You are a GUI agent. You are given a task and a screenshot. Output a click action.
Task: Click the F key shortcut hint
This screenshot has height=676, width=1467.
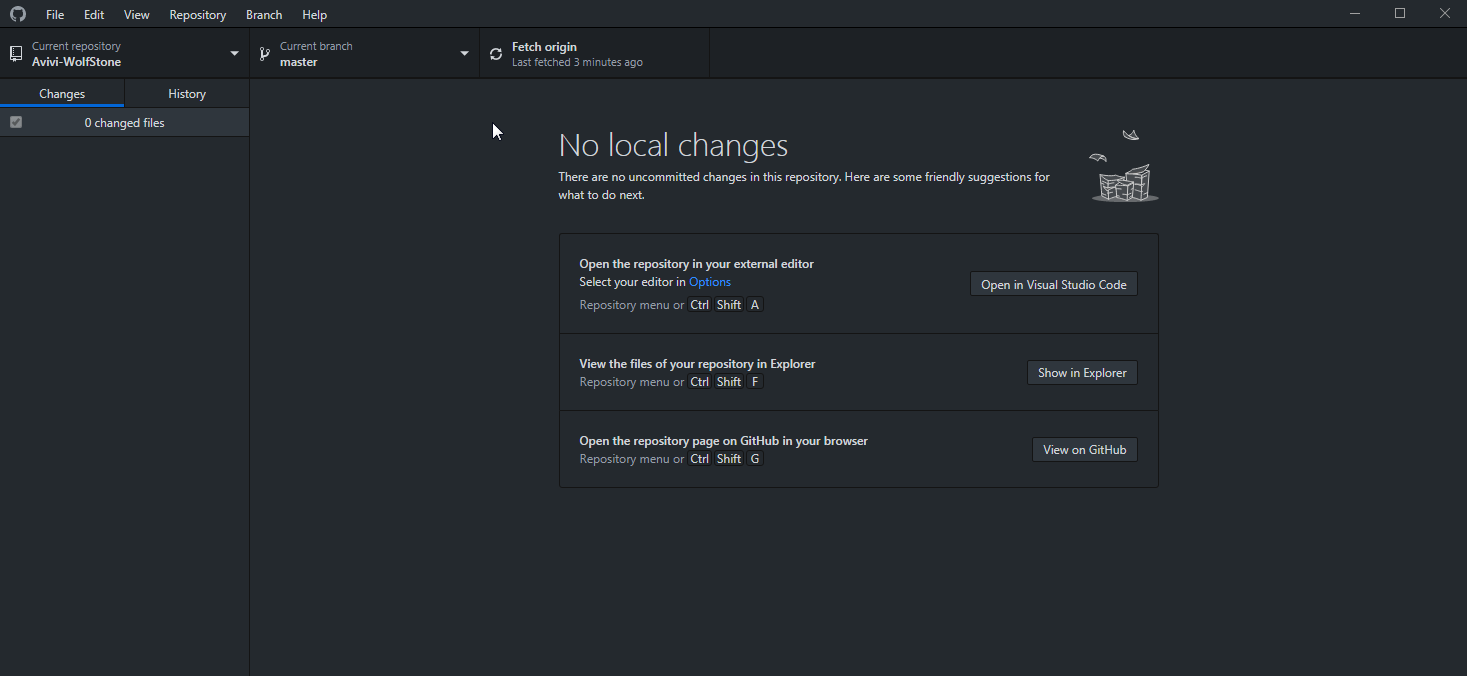pyautogui.click(x=755, y=382)
